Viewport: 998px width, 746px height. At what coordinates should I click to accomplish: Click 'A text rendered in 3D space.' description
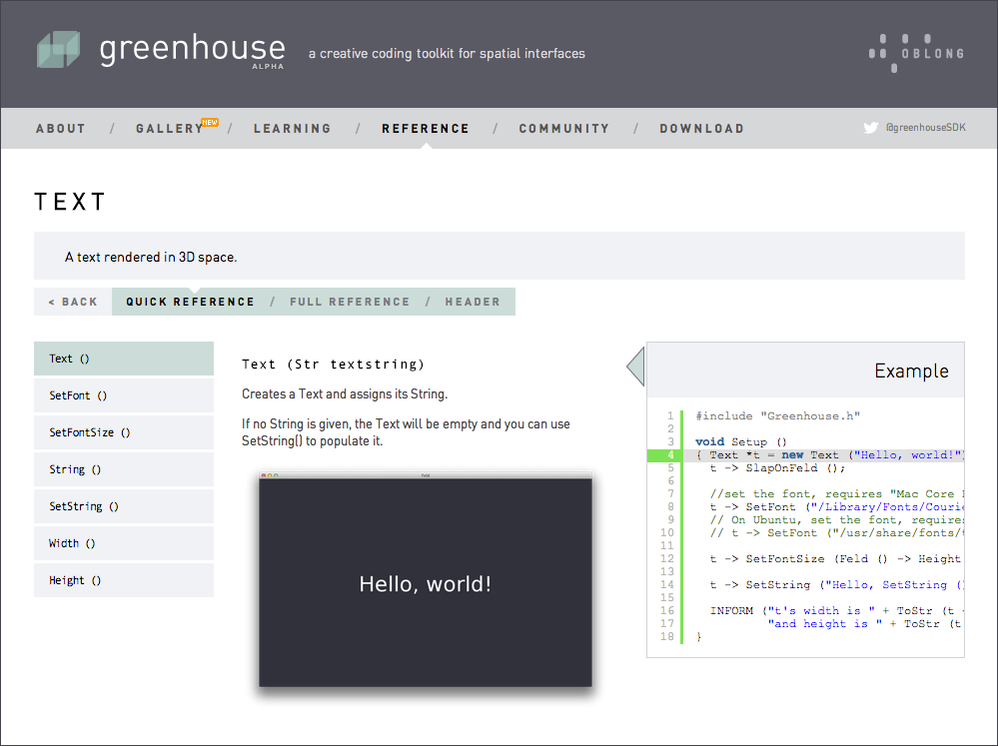coord(151,257)
